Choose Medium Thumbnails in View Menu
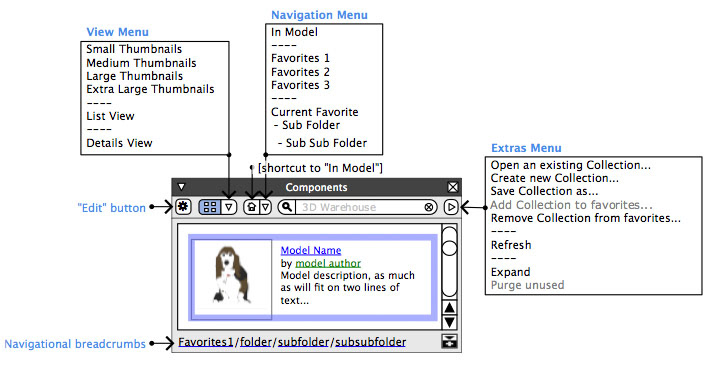 [x=141, y=63]
